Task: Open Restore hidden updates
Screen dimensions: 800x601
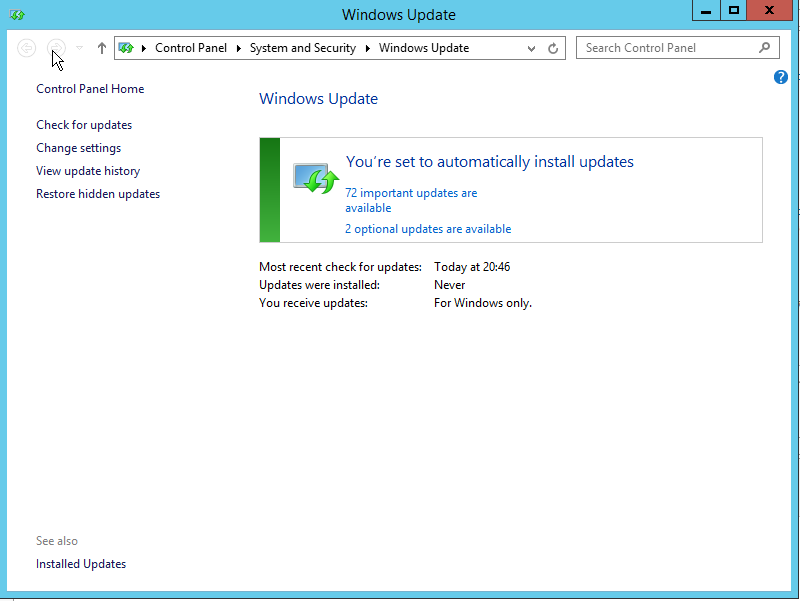Action: (98, 194)
